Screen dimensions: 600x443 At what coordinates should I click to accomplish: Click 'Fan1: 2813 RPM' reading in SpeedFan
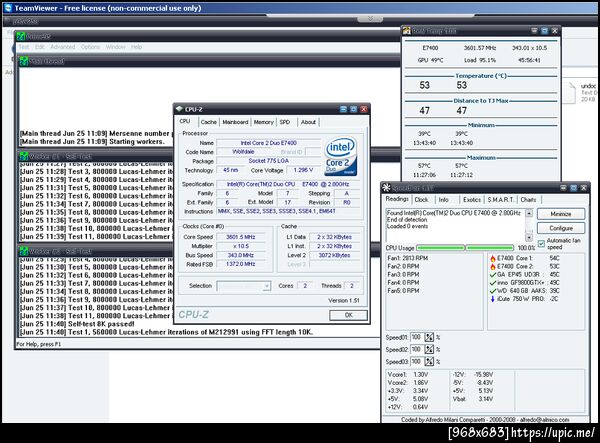[408, 258]
